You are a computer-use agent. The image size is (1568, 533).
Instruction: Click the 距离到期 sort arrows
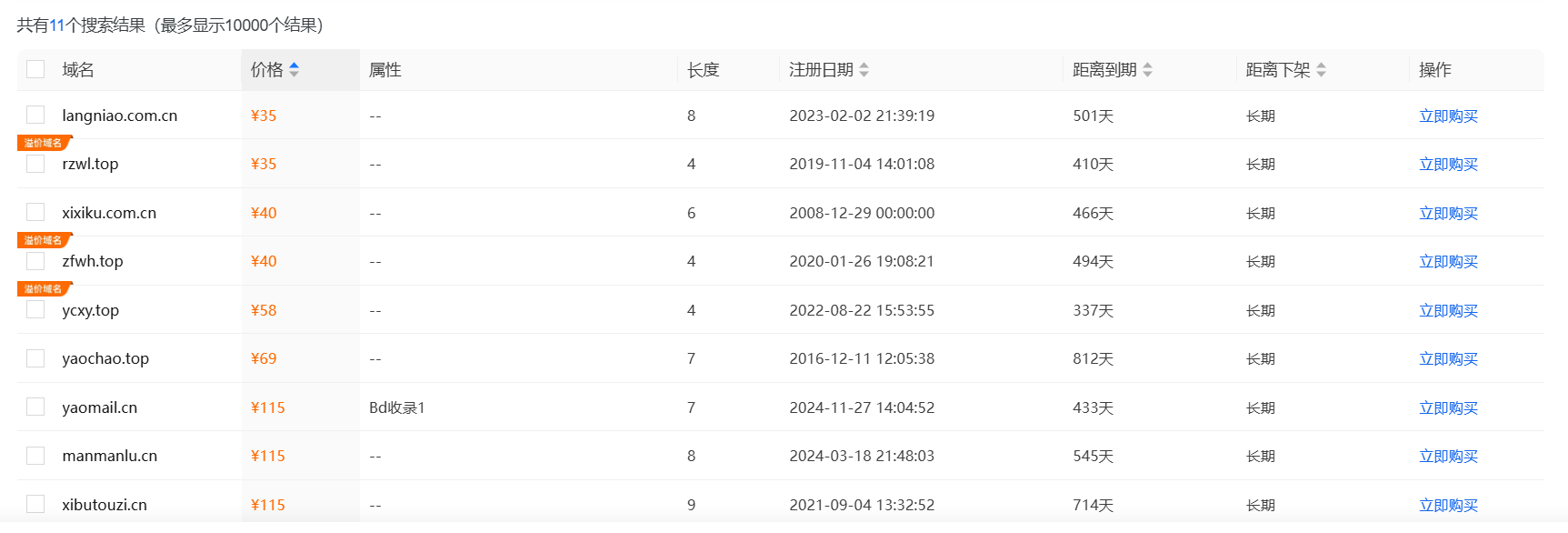[1147, 70]
